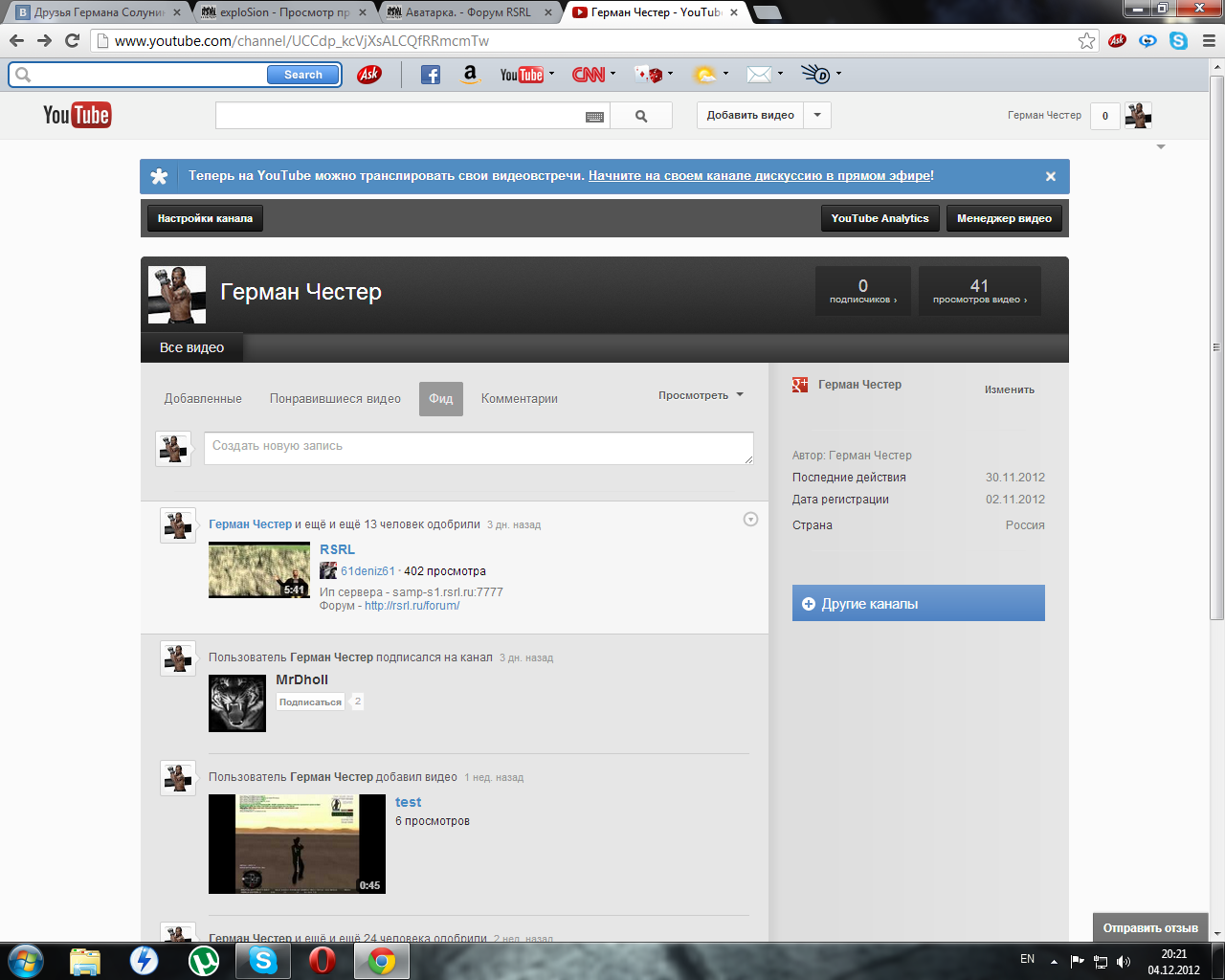Click the RSRL video thumbnail
Image resolution: width=1225 pixels, height=980 pixels.
(259, 570)
